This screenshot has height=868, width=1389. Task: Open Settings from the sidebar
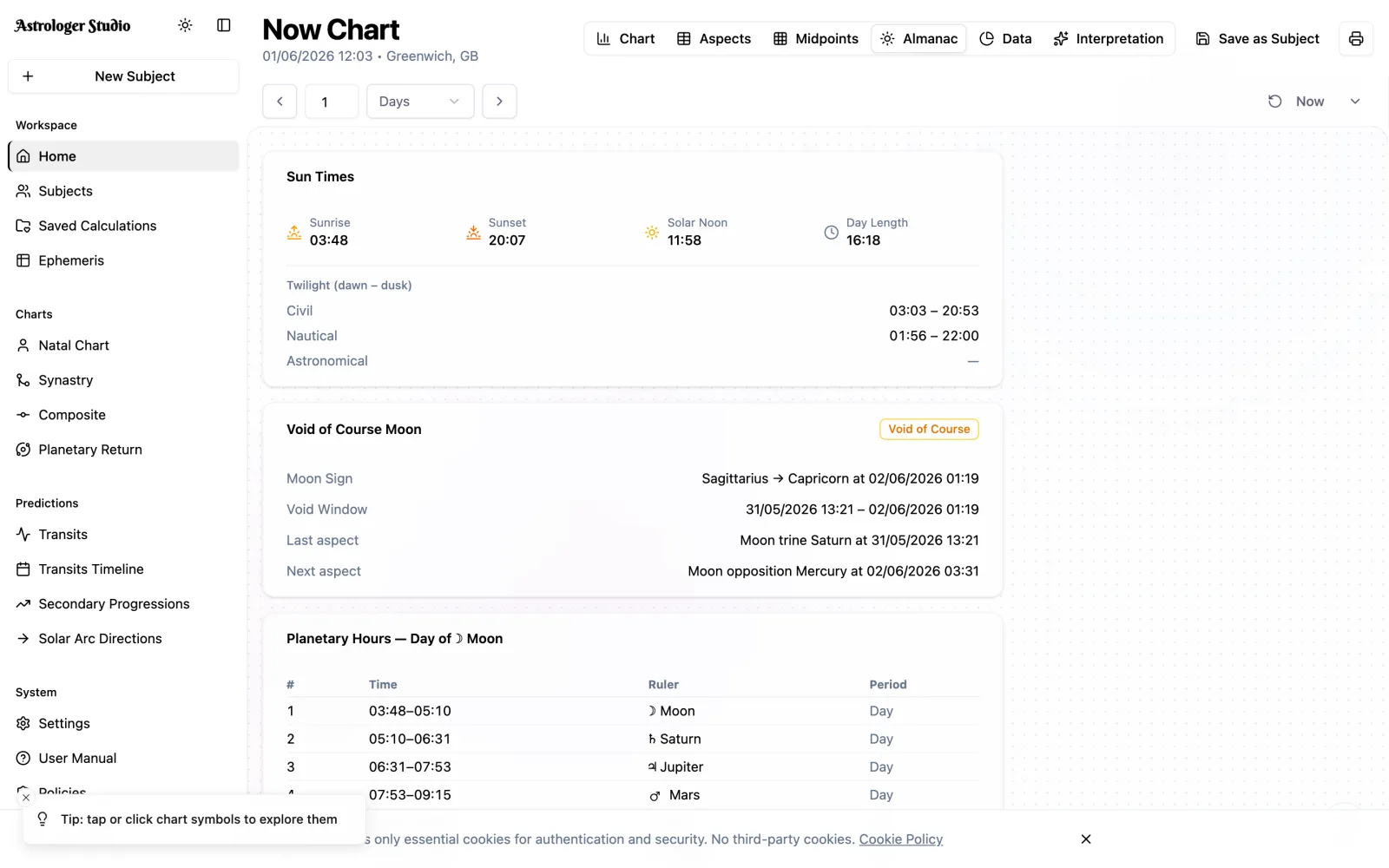click(x=123, y=724)
